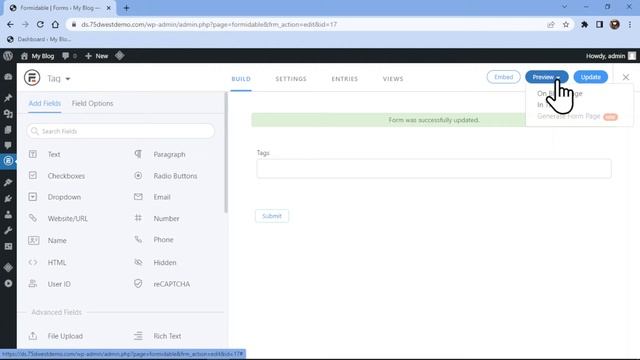Open the browser extensions menu
Image resolution: width=640 pixels, height=360 pixels.
[x=584, y=24]
